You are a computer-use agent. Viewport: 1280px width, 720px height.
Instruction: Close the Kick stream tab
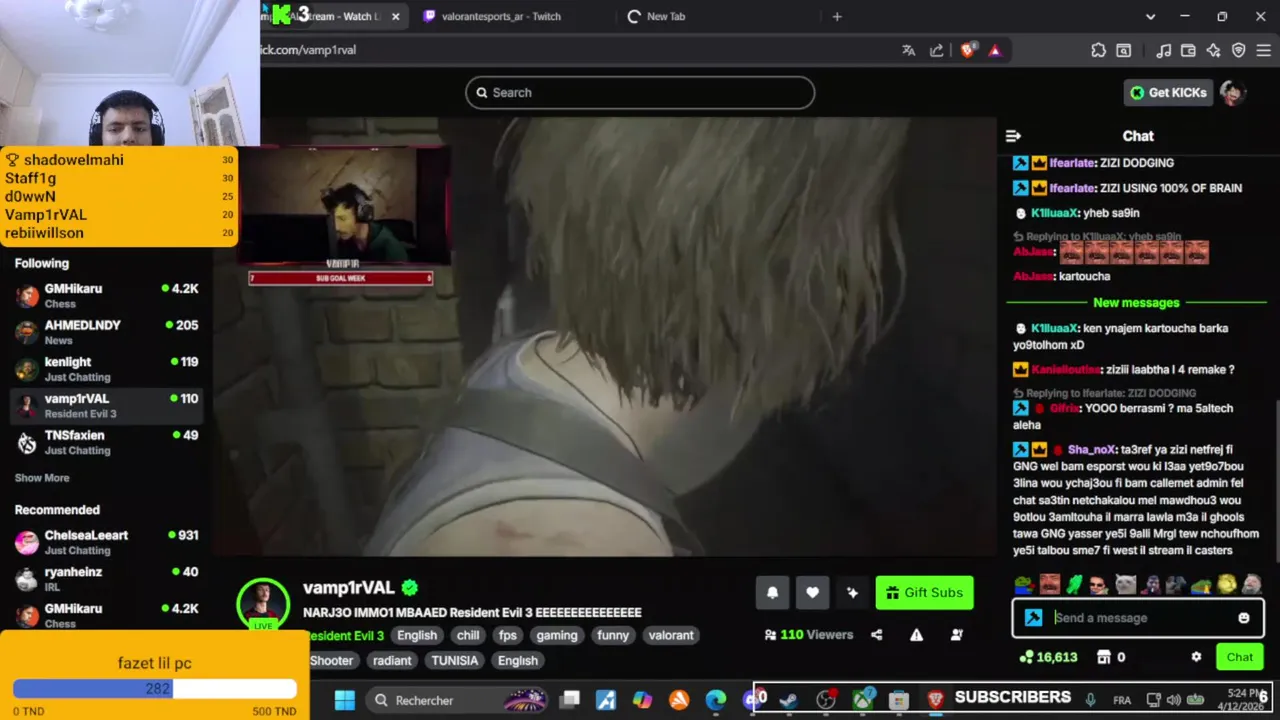point(396,16)
